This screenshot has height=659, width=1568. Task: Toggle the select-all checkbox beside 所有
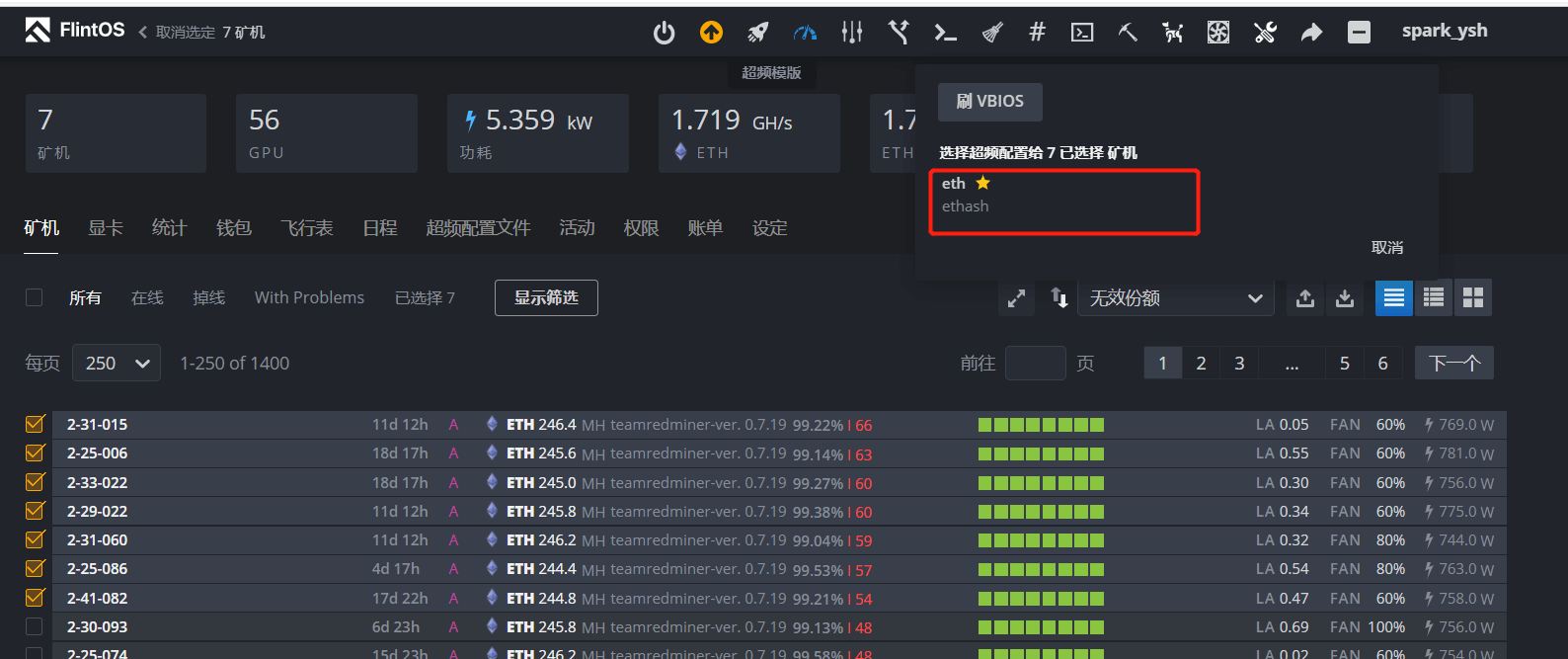coord(35,297)
